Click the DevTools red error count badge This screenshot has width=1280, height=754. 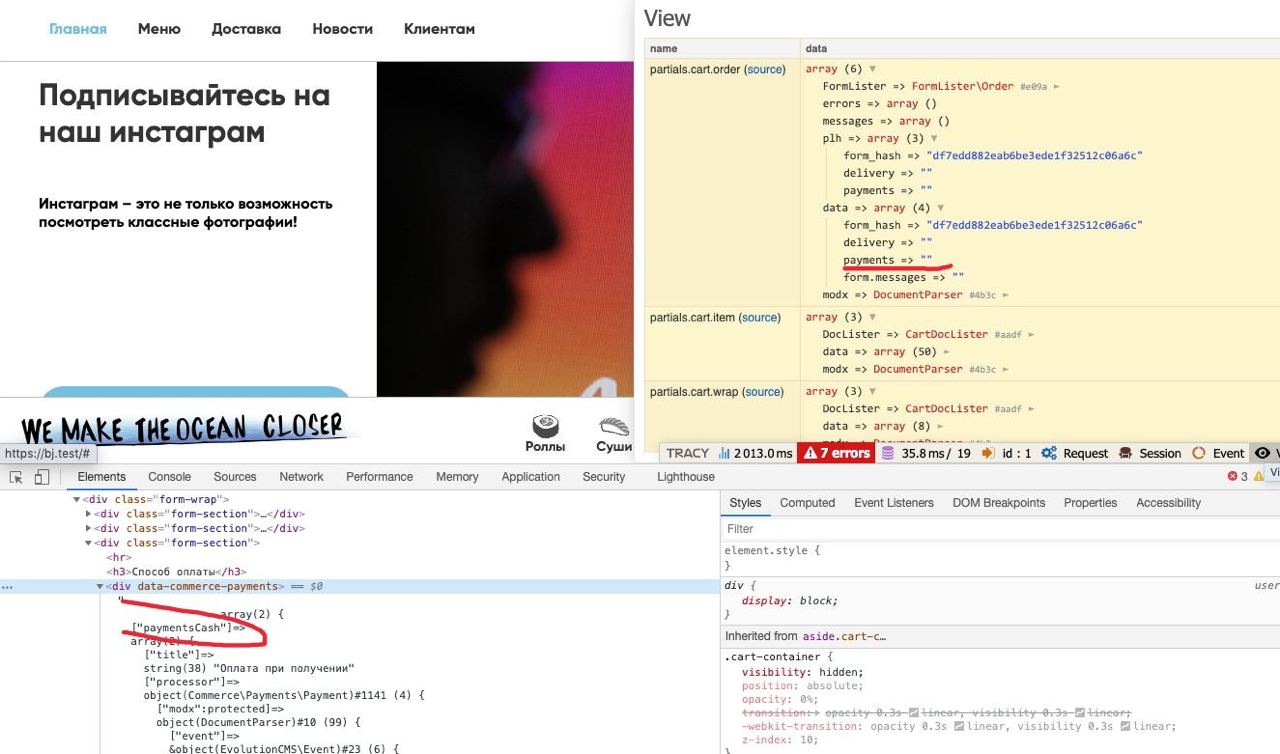tap(1237, 477)
